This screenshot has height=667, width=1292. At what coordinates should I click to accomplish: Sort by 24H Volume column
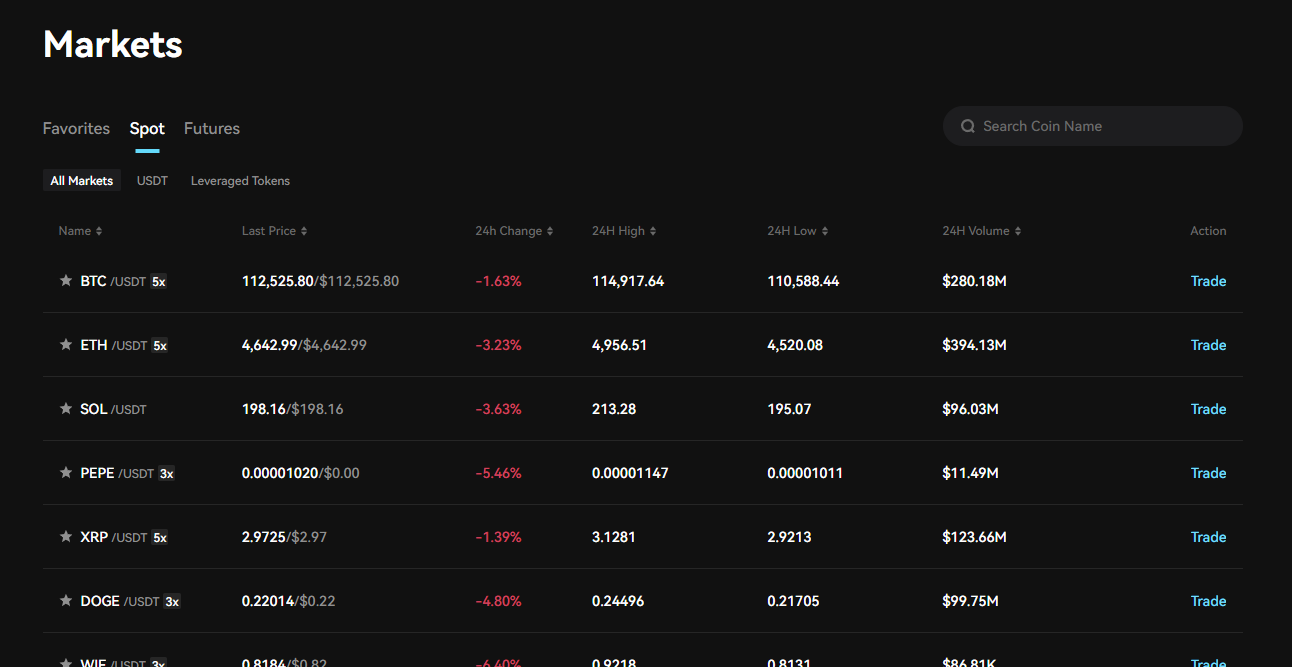(x=981, y=231)
